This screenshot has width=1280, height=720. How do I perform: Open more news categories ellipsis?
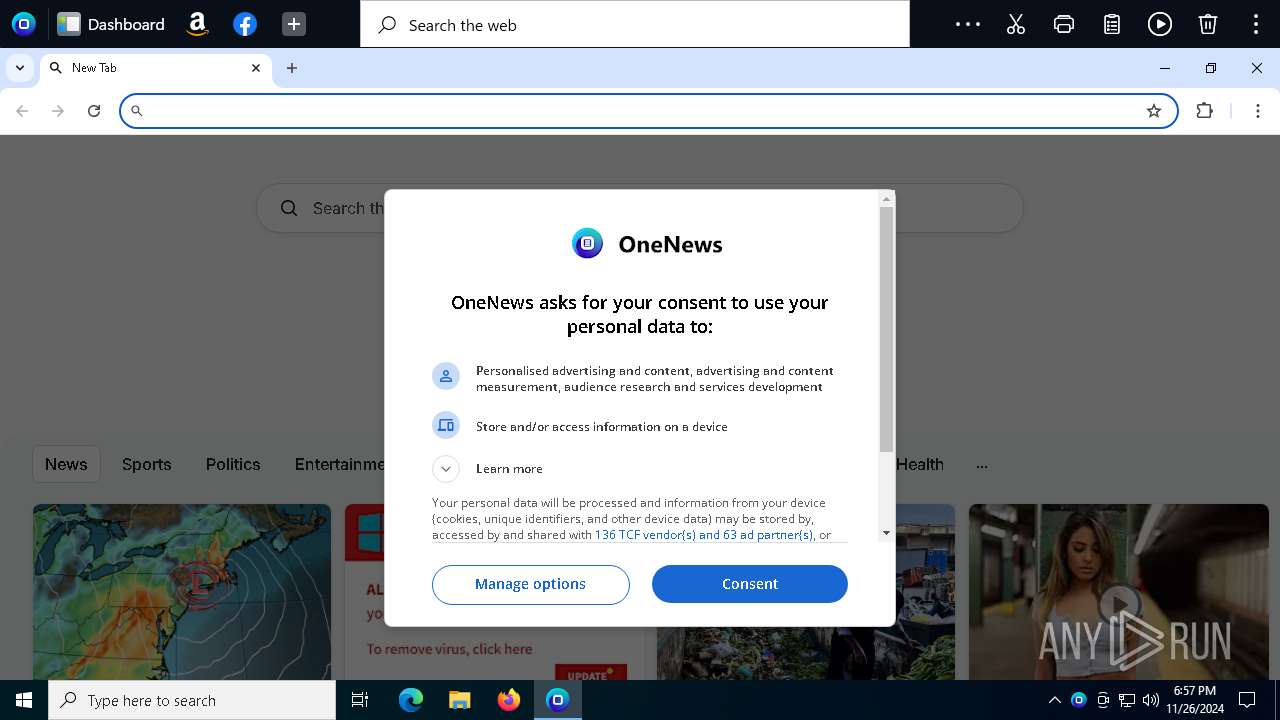[982, 465]
